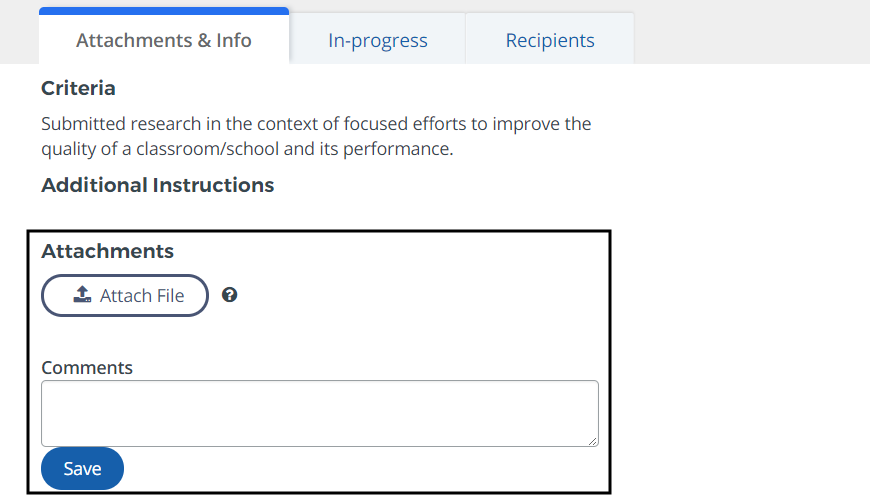Click the upload icon in Attach File
870x498 pixels.
tap(83, 295)
